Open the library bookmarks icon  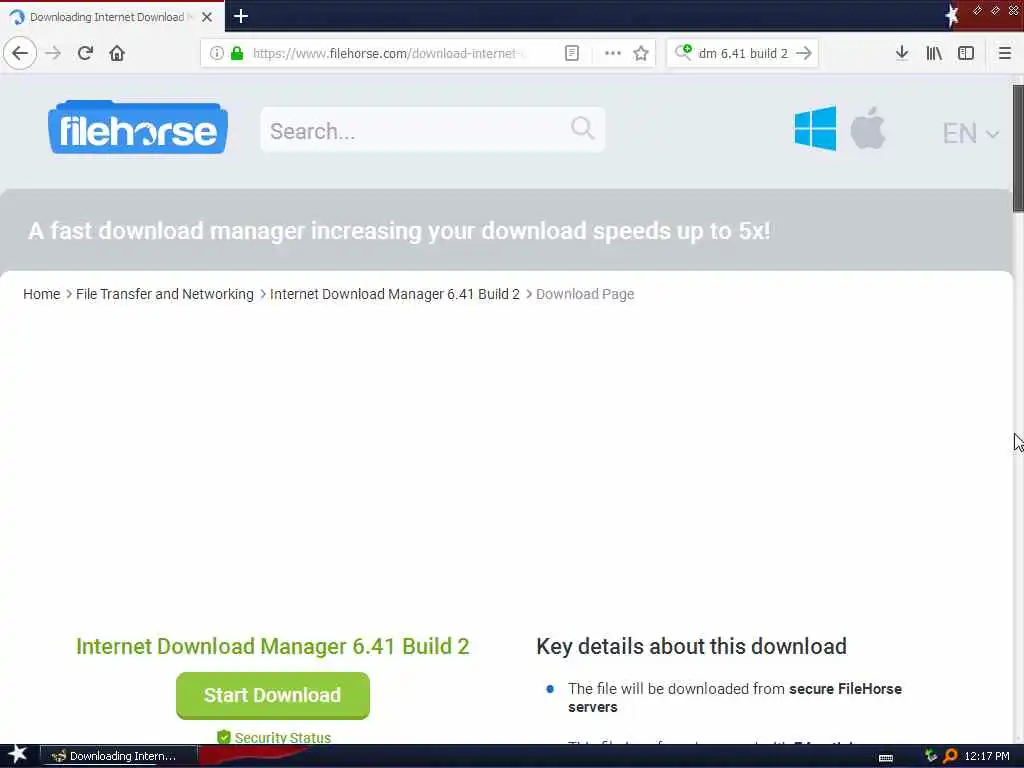pyautogui.click(x=934, y=53)
